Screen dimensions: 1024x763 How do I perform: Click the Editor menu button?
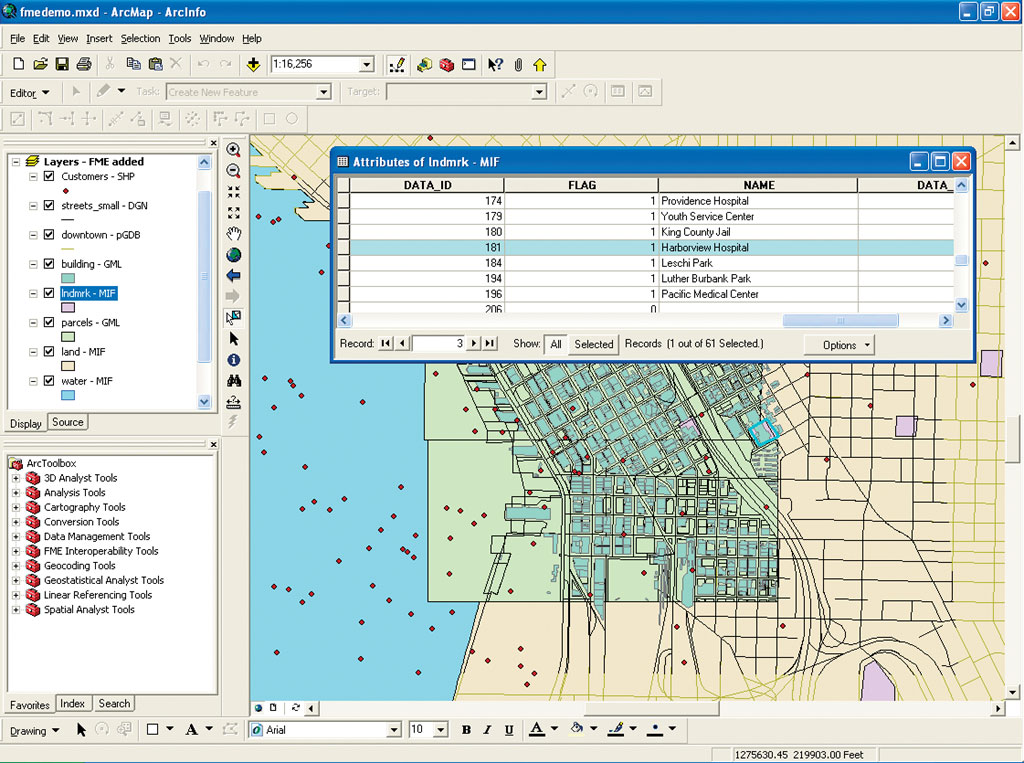click(x=30, y=93)
